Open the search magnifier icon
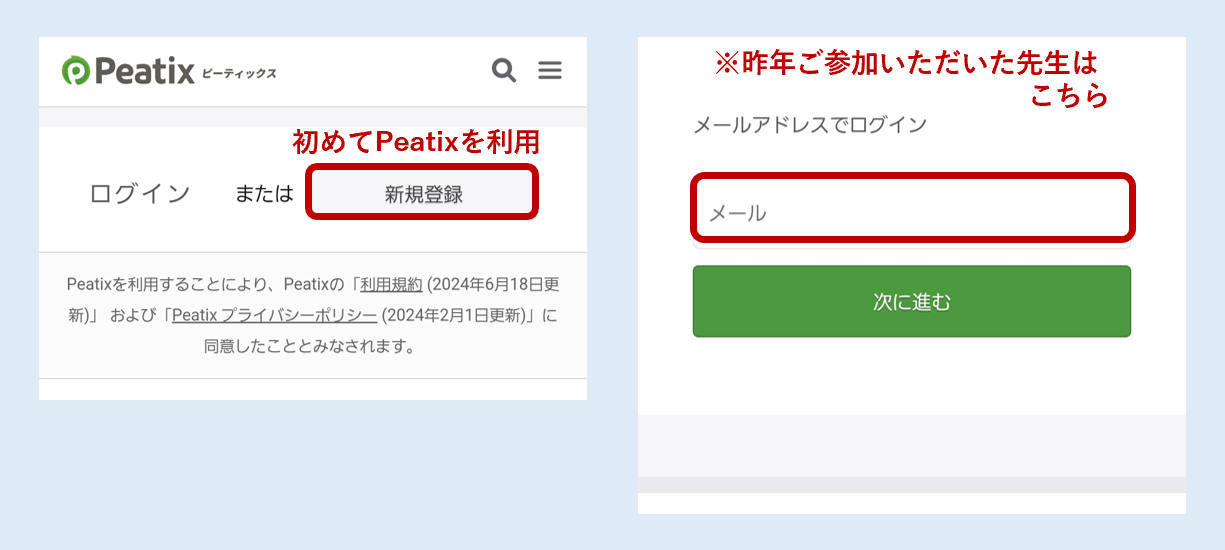 tap(504, 70)
